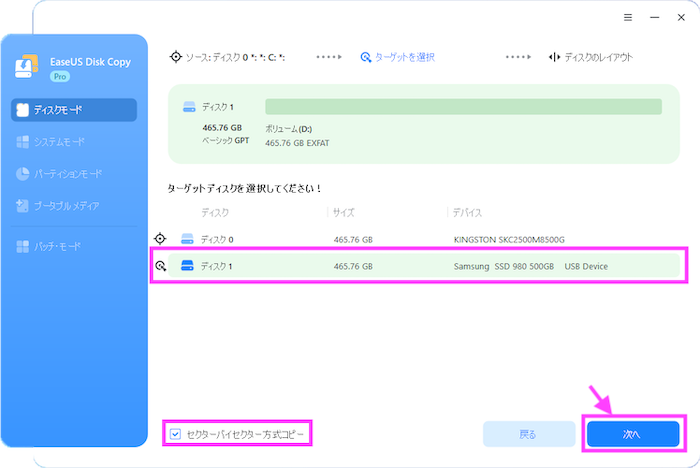Image resolution: width=700 pixels, height=468 pixels.
Task: Click the 次へ button
Action: click(x=633, y=434)
